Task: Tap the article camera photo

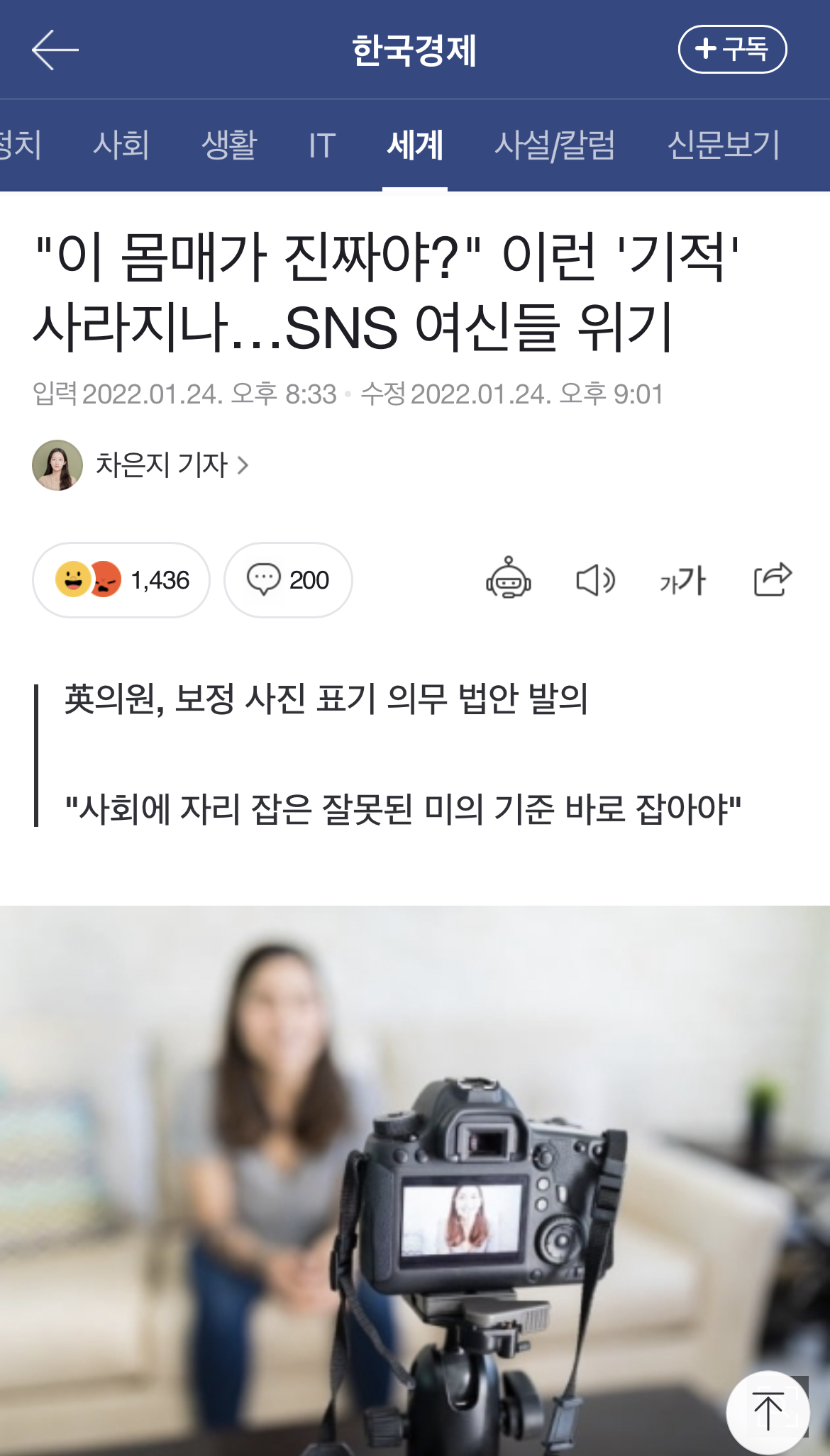Action: (415, 1181)
